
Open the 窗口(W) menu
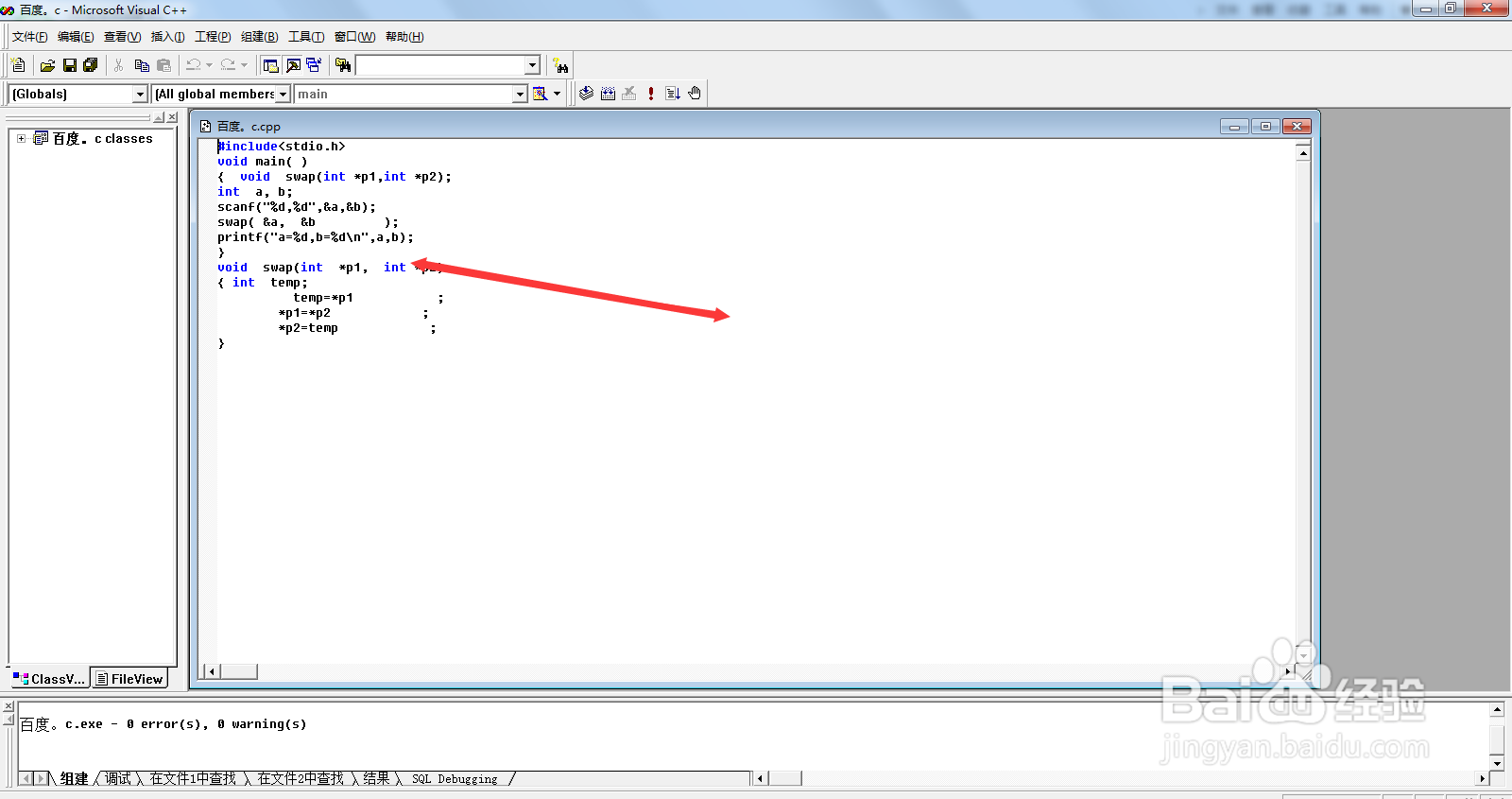(354, 37)
